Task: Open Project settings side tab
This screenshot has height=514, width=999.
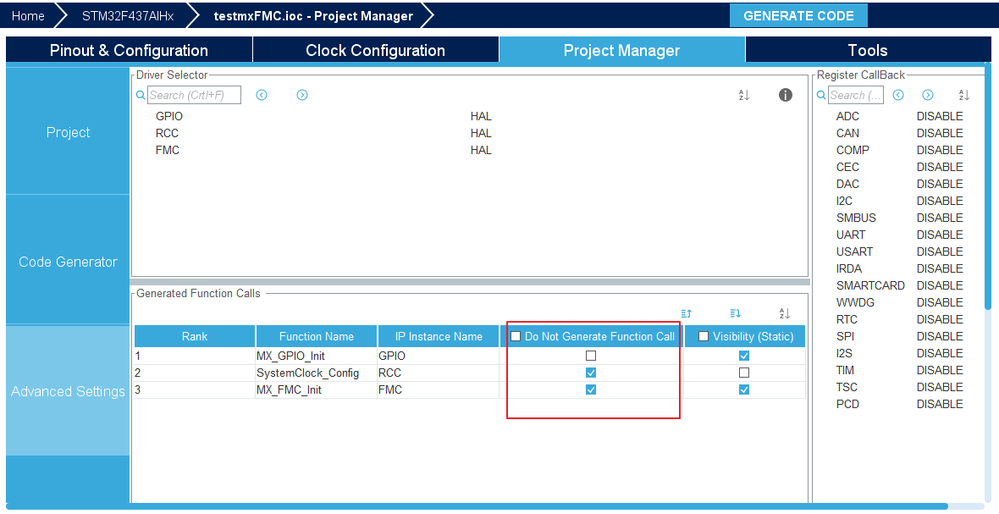Action: [x=68, y=132]
